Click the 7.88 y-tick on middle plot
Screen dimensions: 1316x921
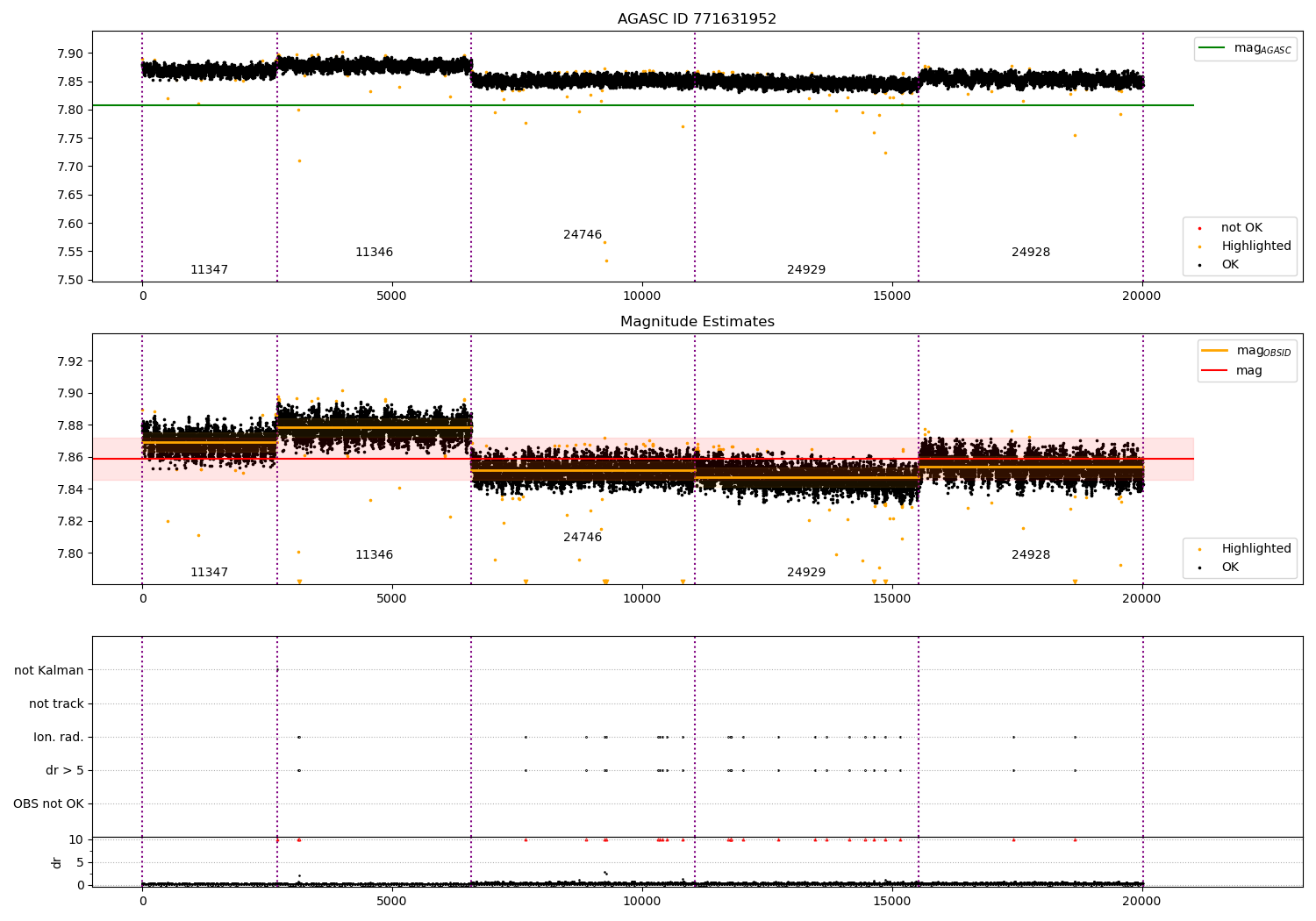[70, 426]
